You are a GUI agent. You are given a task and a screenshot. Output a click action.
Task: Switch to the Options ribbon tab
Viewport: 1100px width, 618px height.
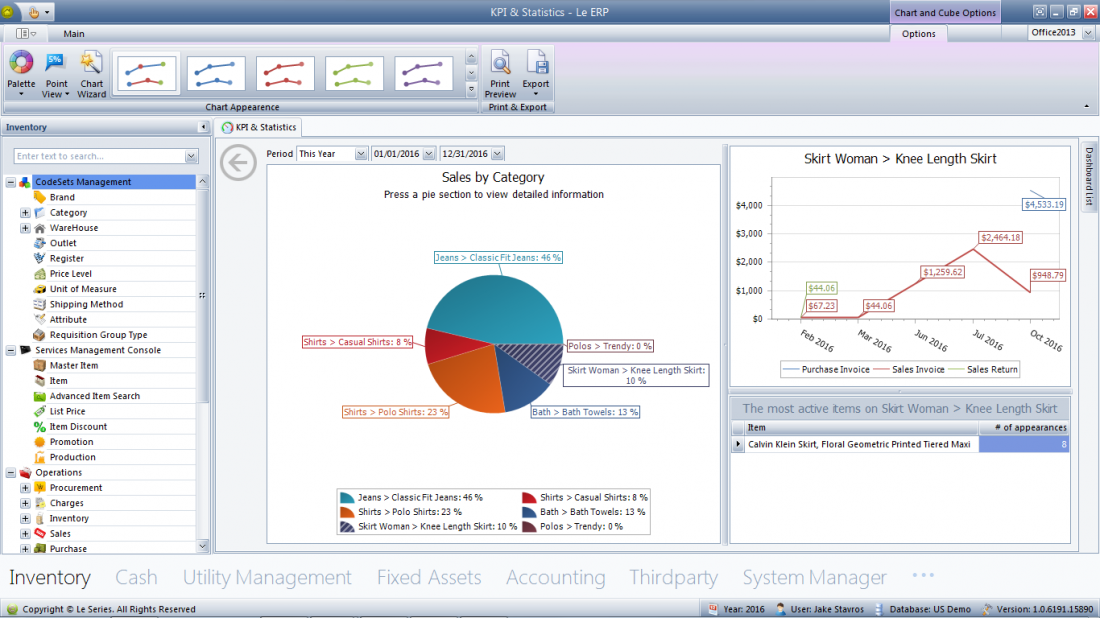(x=918, y=33)
